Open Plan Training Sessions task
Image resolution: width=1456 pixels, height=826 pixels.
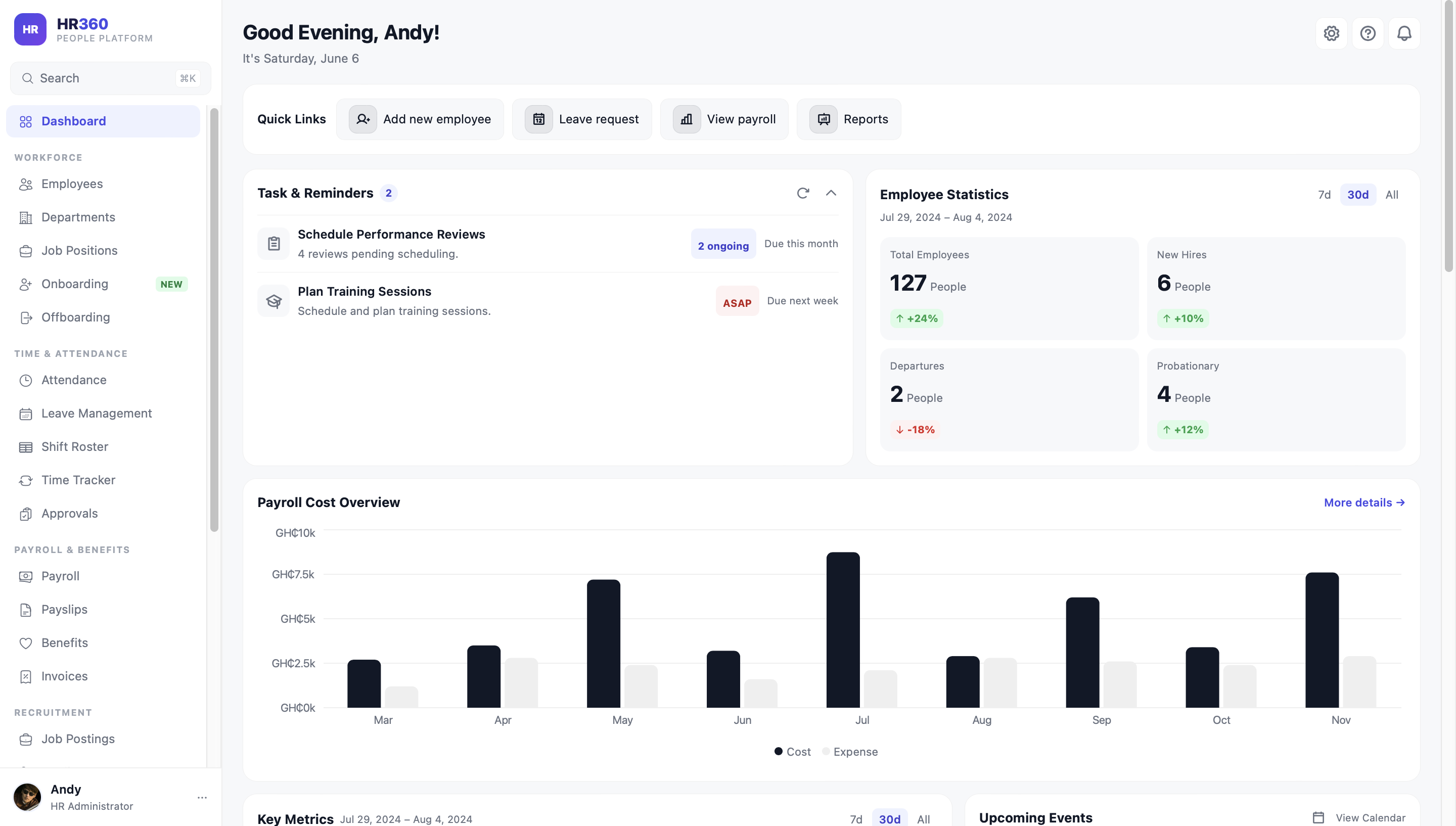[x=548, y=301]
